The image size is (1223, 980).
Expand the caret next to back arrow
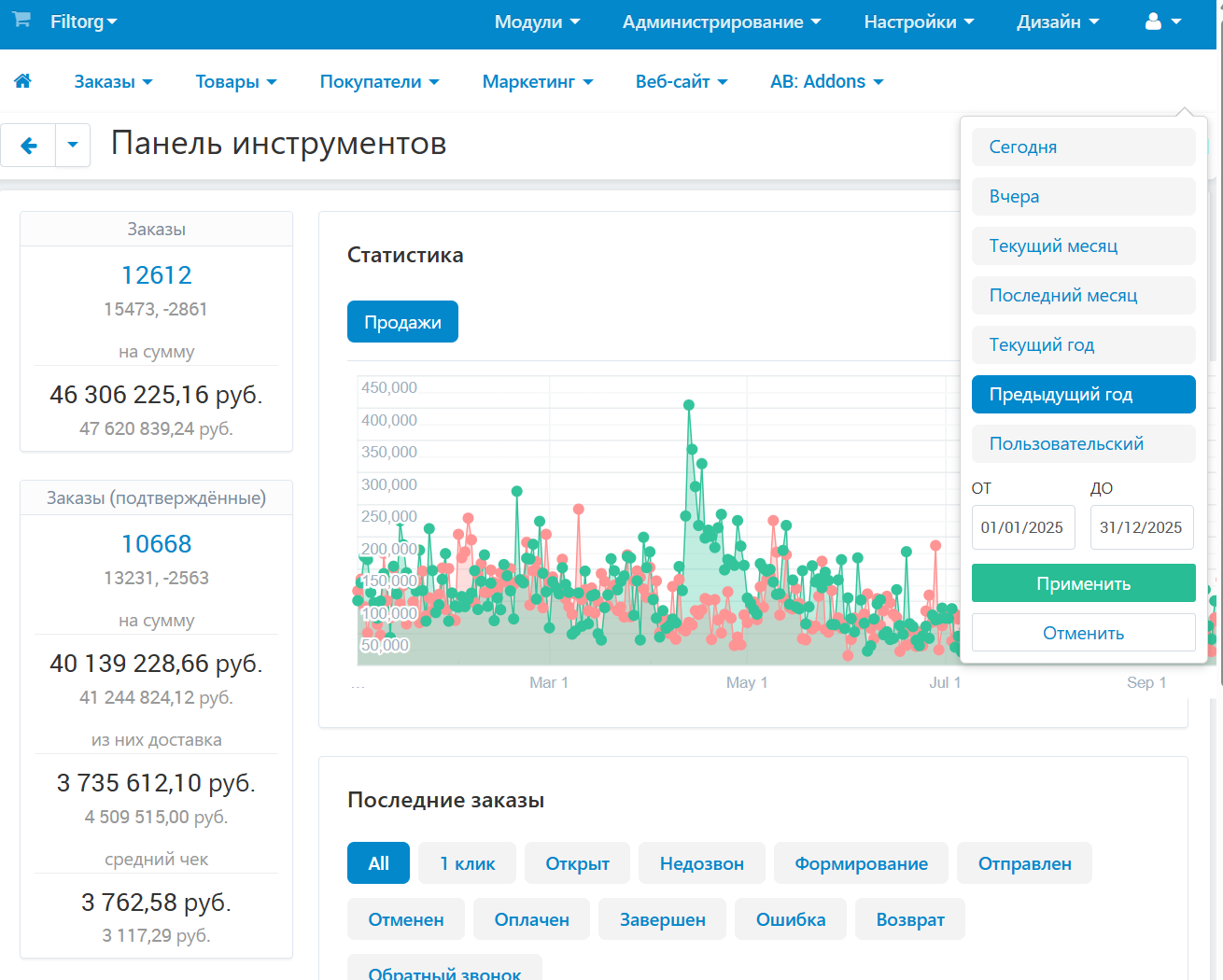pos(73,146)
